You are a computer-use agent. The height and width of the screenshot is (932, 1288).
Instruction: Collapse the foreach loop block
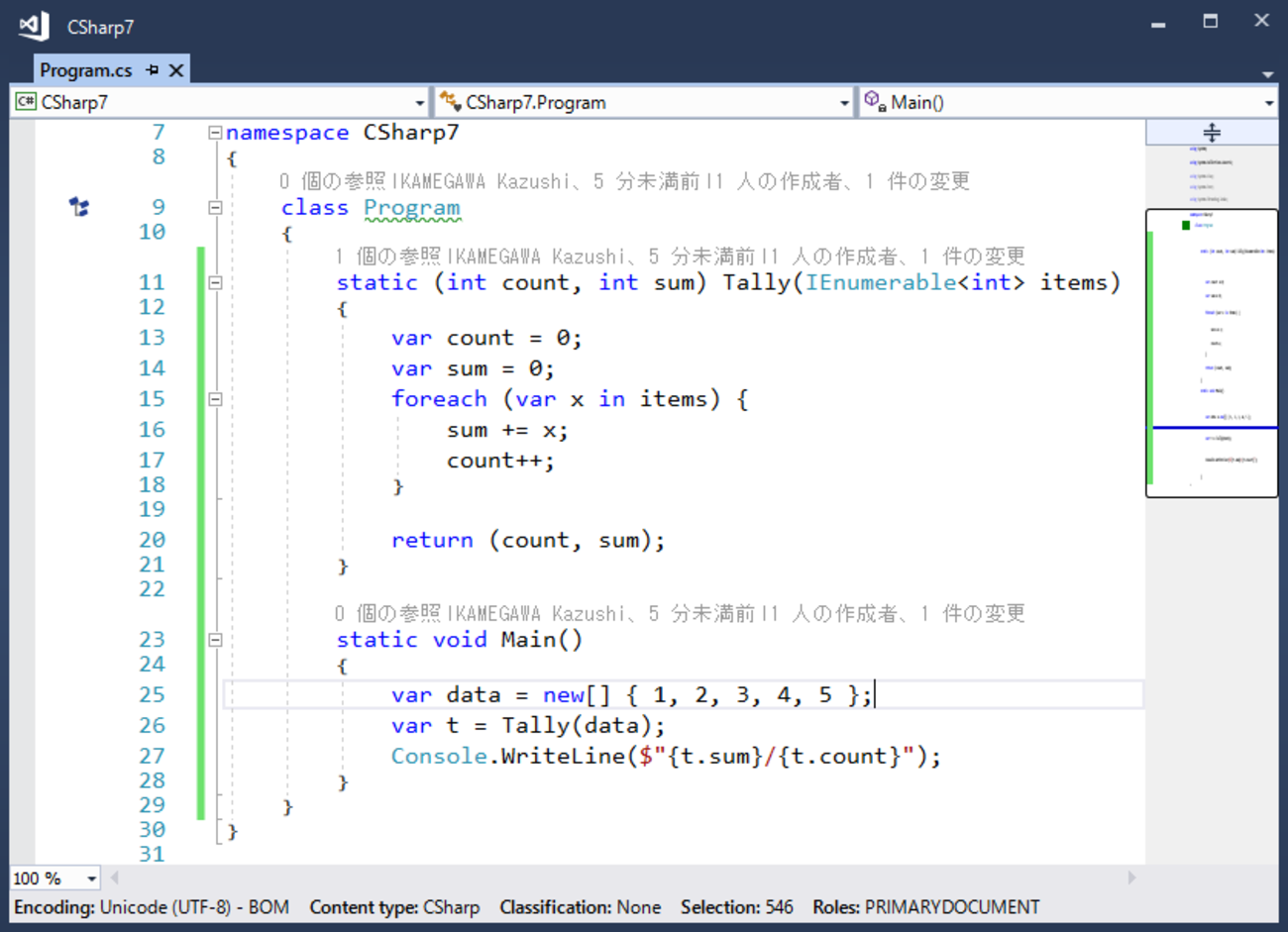(x=215, y=399)
